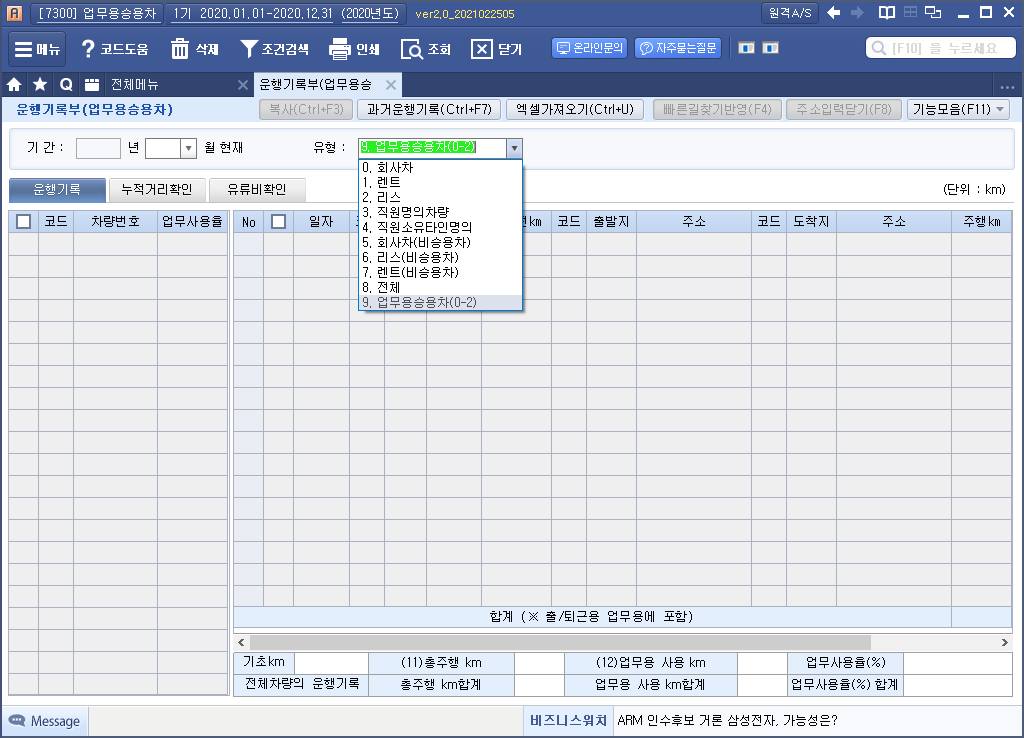The height and width of the screenshot is (738, 1024).
Task: Open favorites star icon
Action: (40, 84)
